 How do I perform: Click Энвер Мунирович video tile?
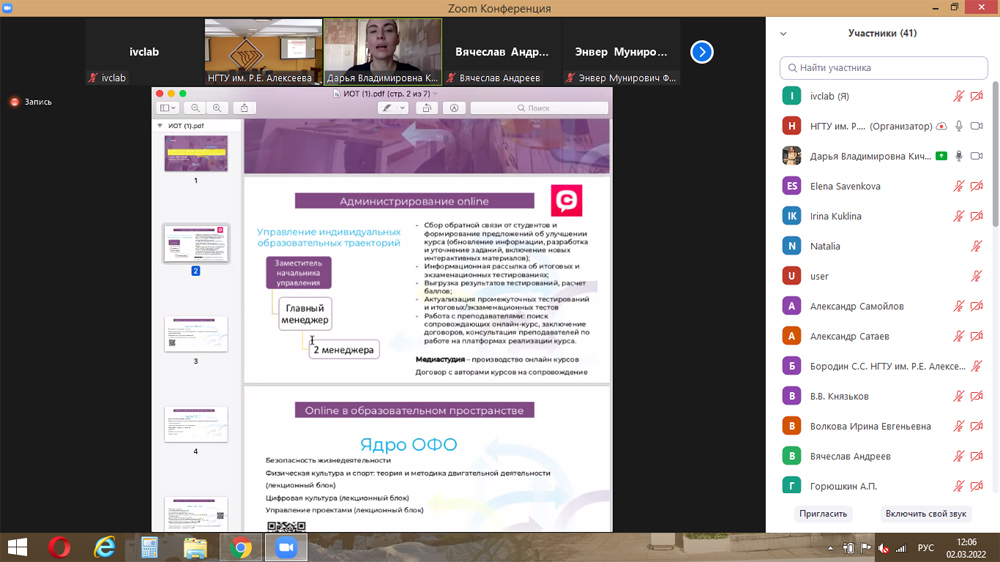pos(621,52)
